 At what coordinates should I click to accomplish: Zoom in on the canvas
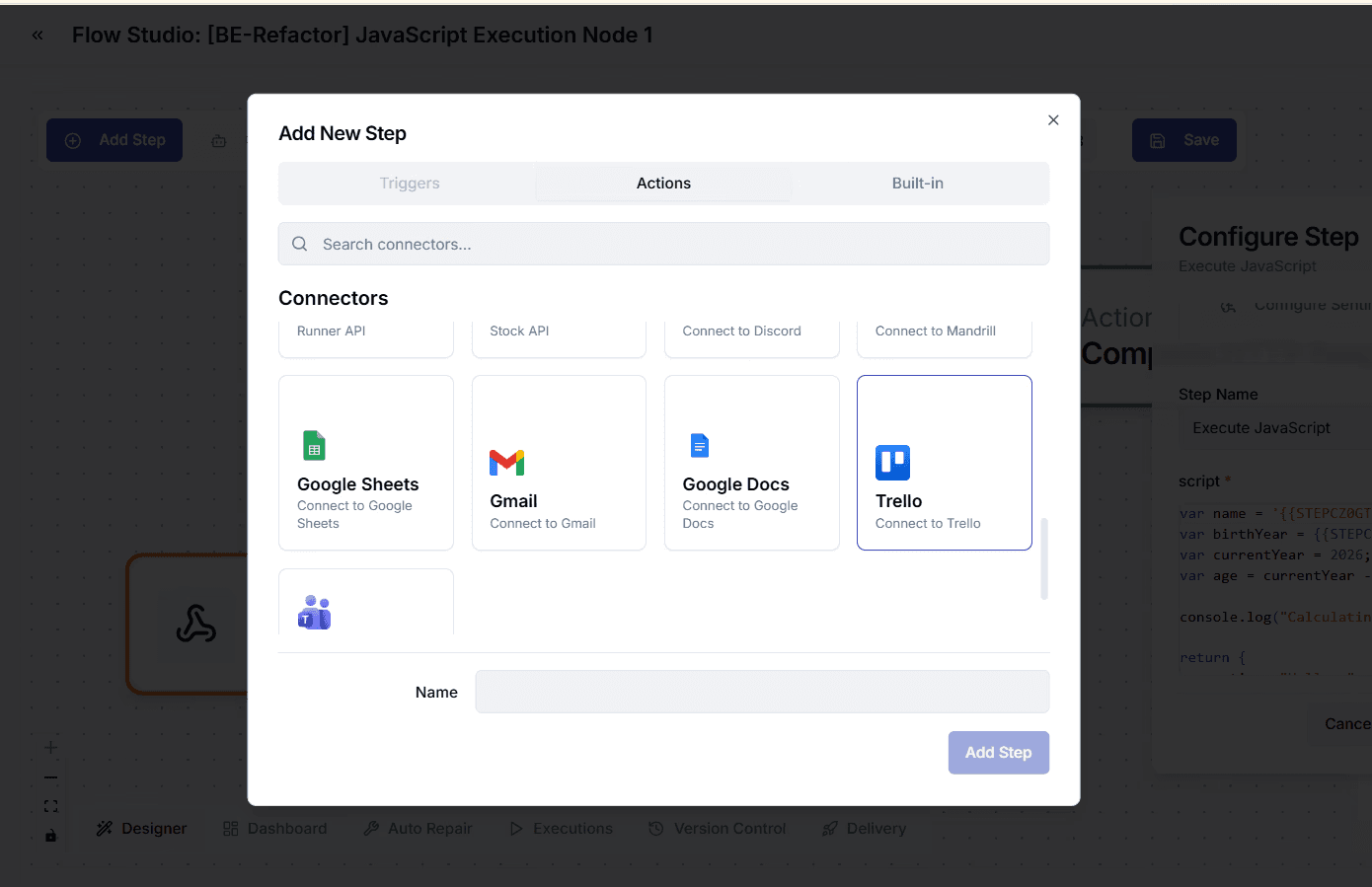click(50, 748)
